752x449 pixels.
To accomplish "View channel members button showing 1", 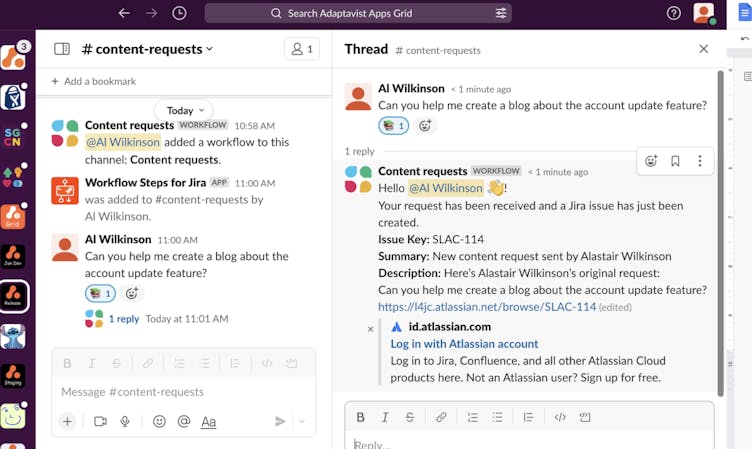I will (x=302, y=49).
